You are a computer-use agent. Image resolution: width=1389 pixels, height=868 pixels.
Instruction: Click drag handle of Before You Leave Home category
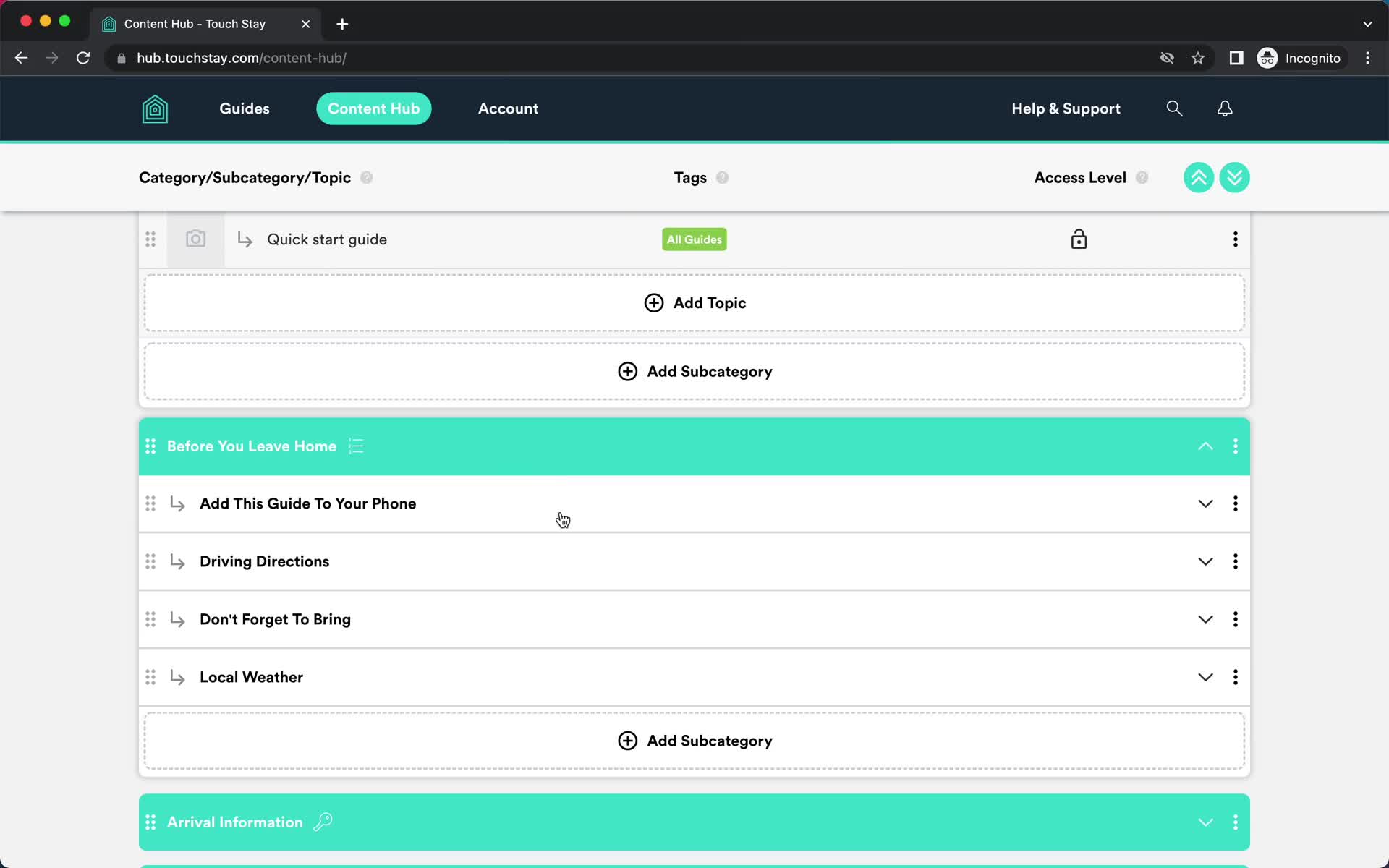[150, 446]
